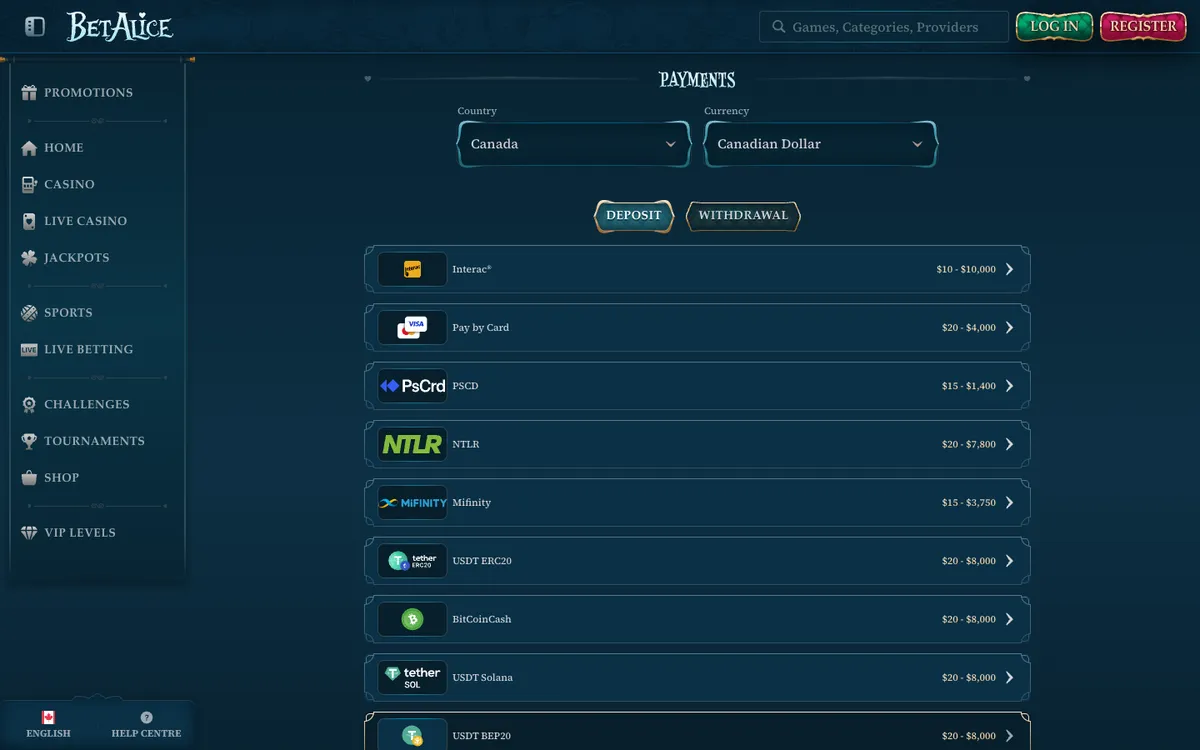Open the Challenges menu label
1200x750 pixels.
pyautogui.click(x=87, y=404)
